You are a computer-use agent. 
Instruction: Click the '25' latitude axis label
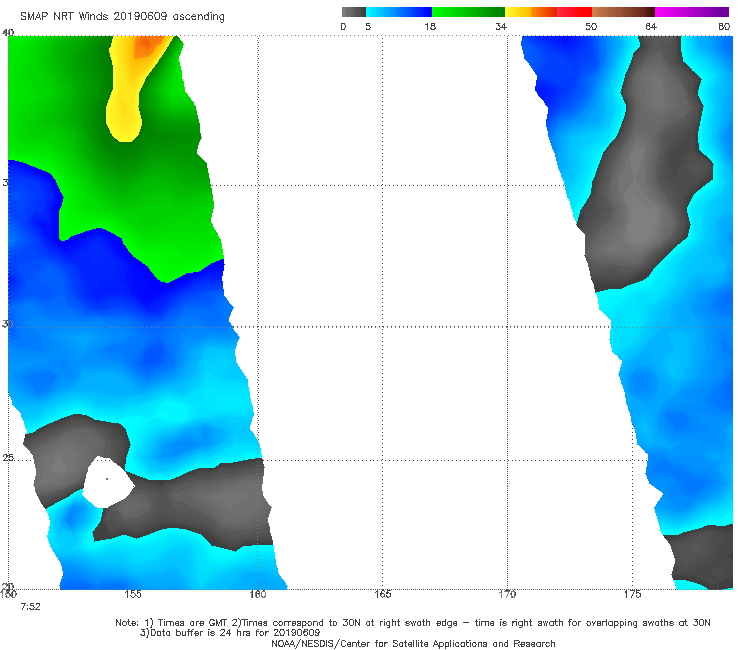pyautogui.click(x=8, y=457)
